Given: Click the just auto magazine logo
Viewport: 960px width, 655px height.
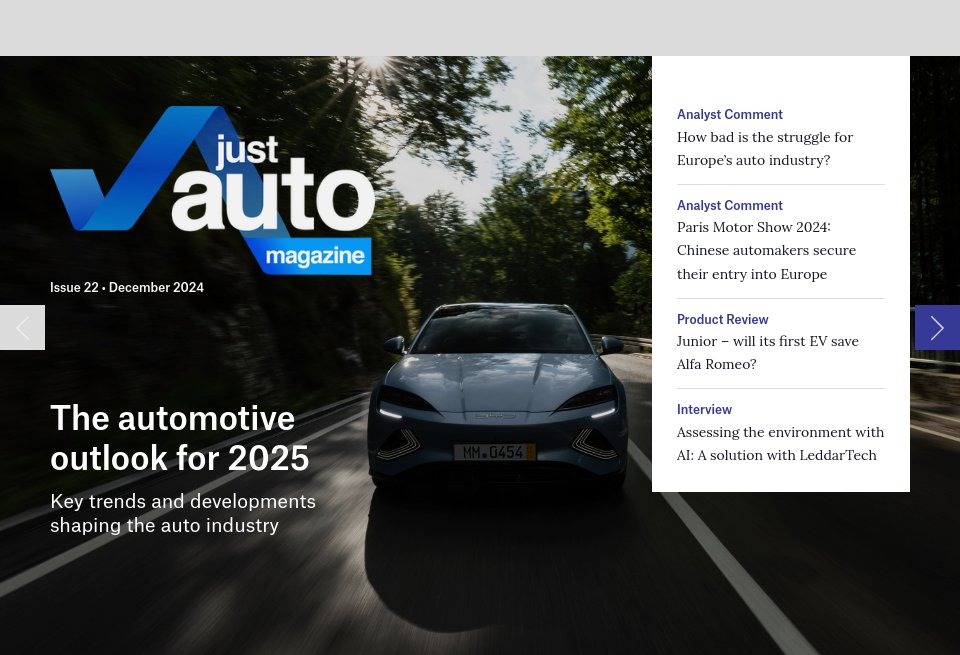Looking at the screenshot, I should point(212,190).
